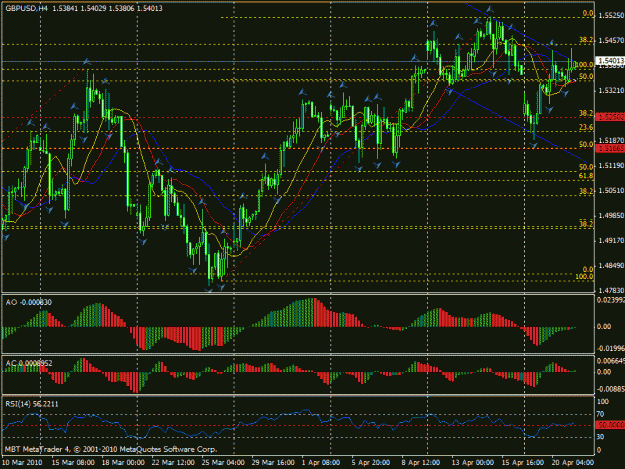Click the 23.6 Fibonacci level label
Image resolution: width=625 pixels, height=469 pixels.
click(586, 127)
